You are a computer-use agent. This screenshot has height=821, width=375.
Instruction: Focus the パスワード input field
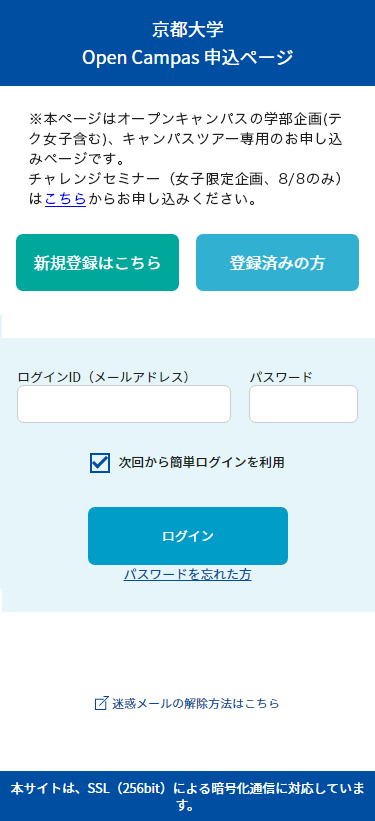point(303,404)
